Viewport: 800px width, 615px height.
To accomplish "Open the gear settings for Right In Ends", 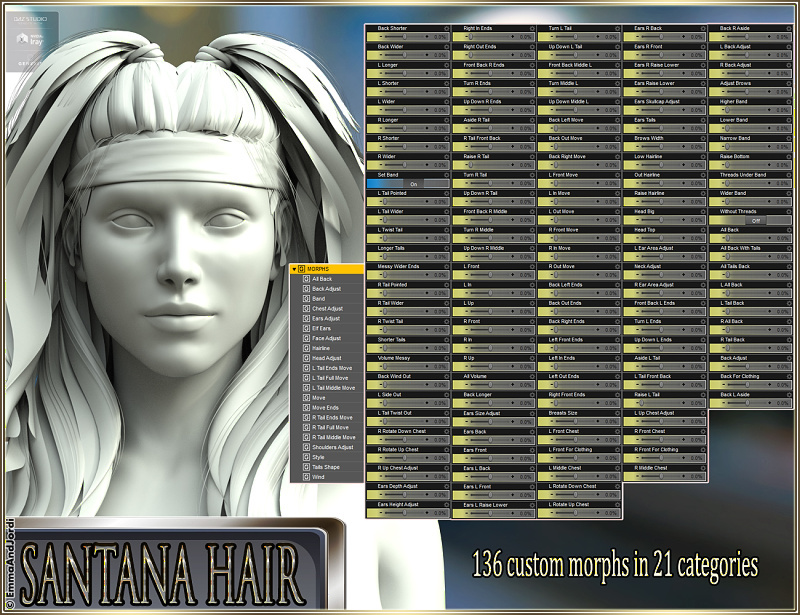I will coord(532,29).
